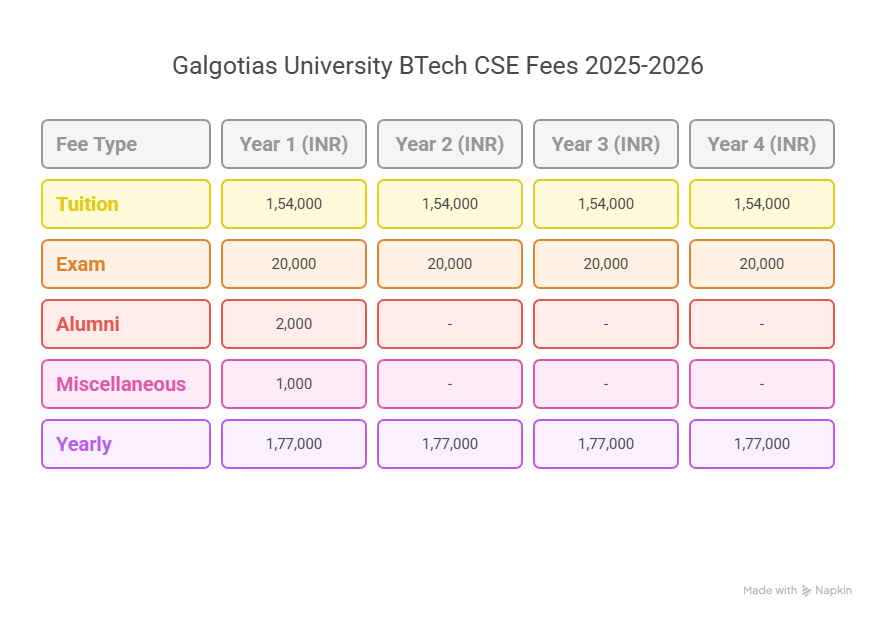
Task: Select the empty Year 2 Alumni cell
Action: pyautogui.click(x=450, y=324)
